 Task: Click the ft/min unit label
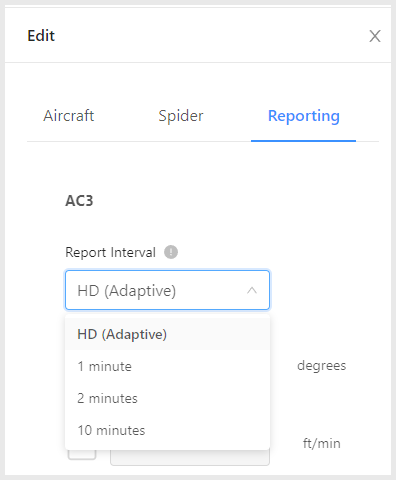click(322, 443)
